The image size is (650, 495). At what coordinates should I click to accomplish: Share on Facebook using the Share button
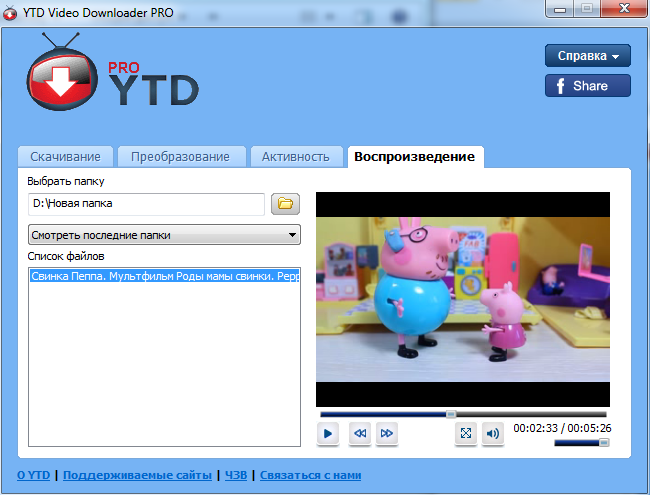coord(588,86)
